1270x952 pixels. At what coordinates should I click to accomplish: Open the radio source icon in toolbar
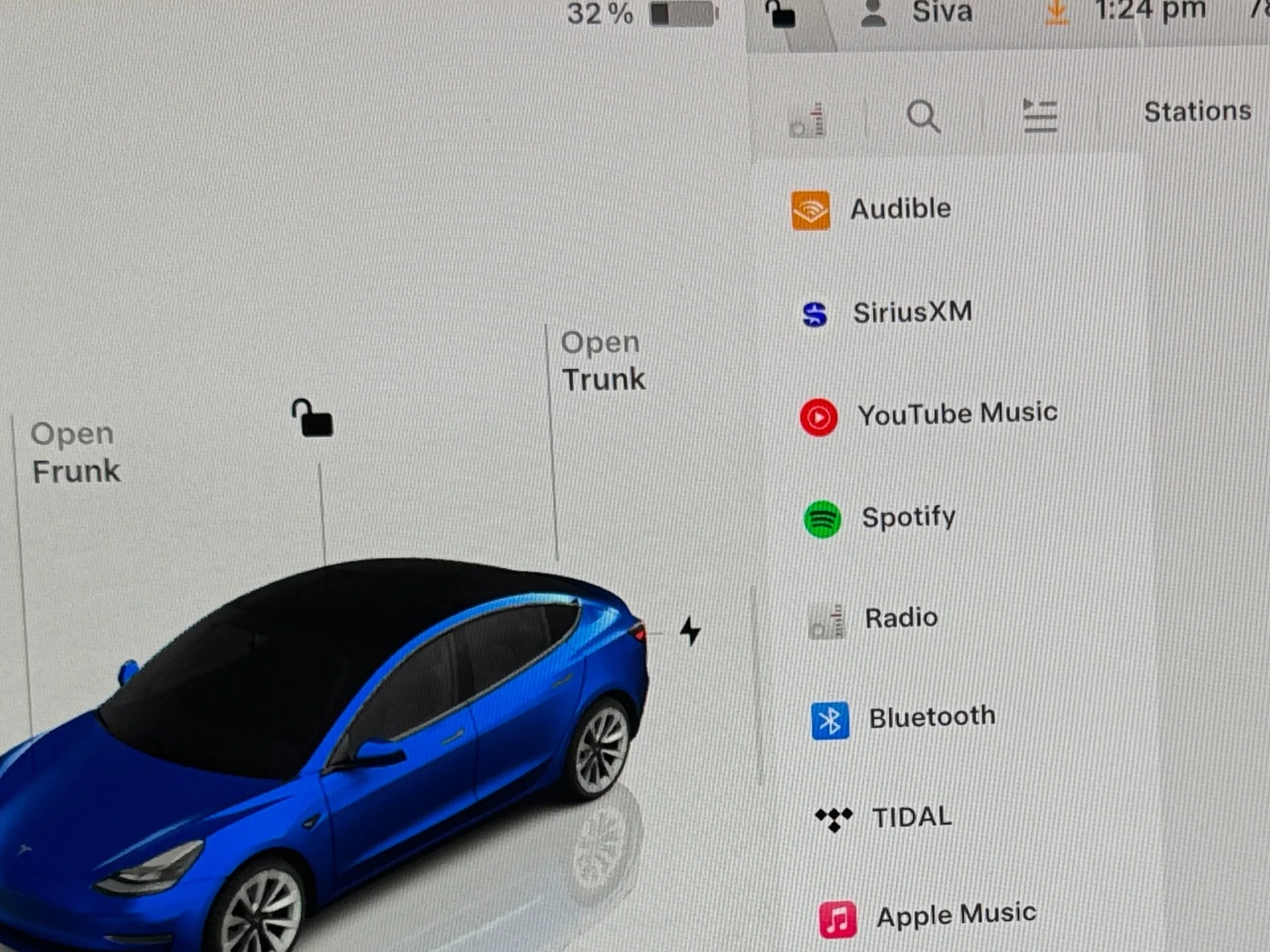[x=808, y=121]
